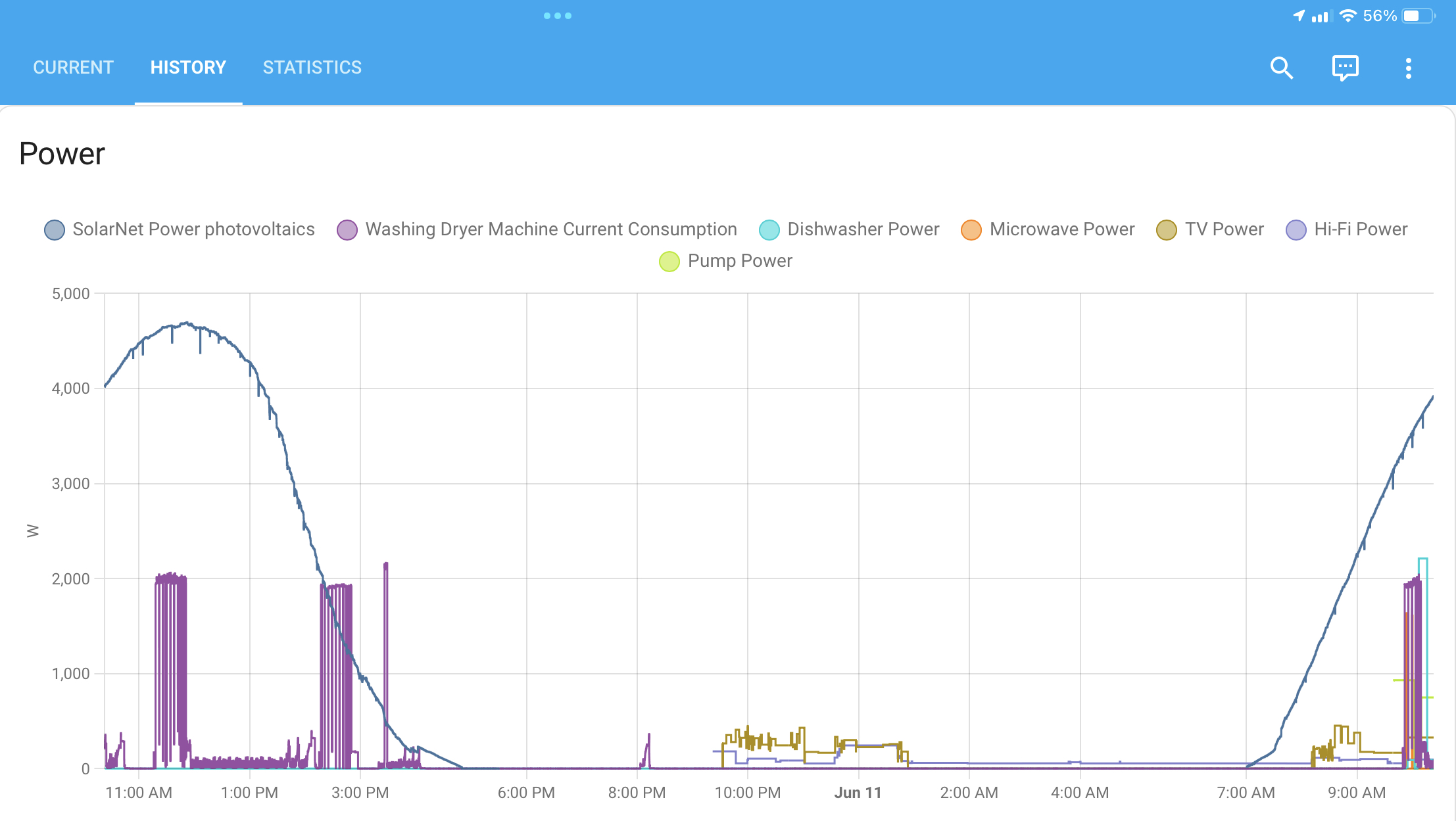Screen dimensions: 1456x821
Task: Click the Power chart title
Action: tap(61, 152)
